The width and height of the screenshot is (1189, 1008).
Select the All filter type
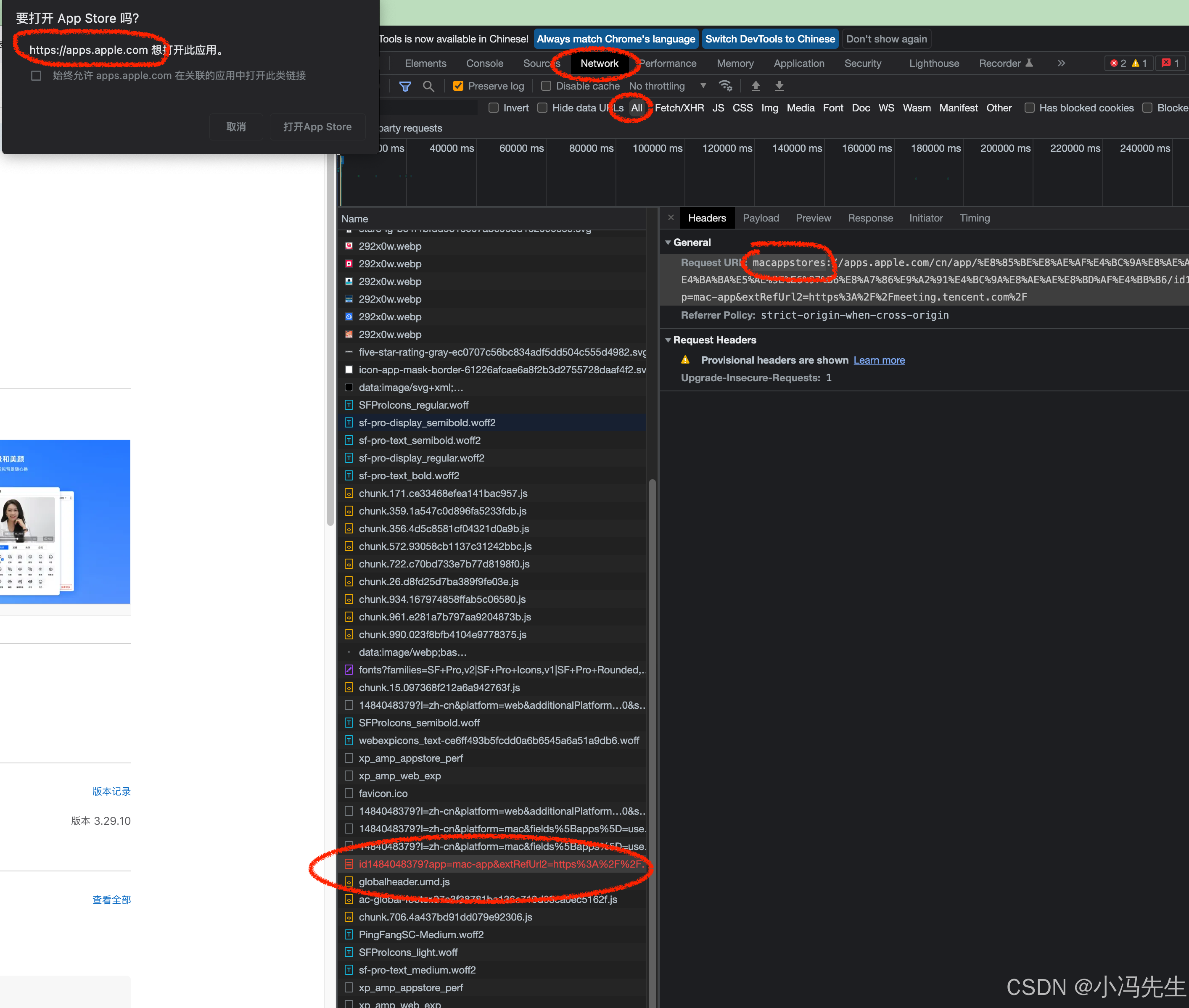636,108
